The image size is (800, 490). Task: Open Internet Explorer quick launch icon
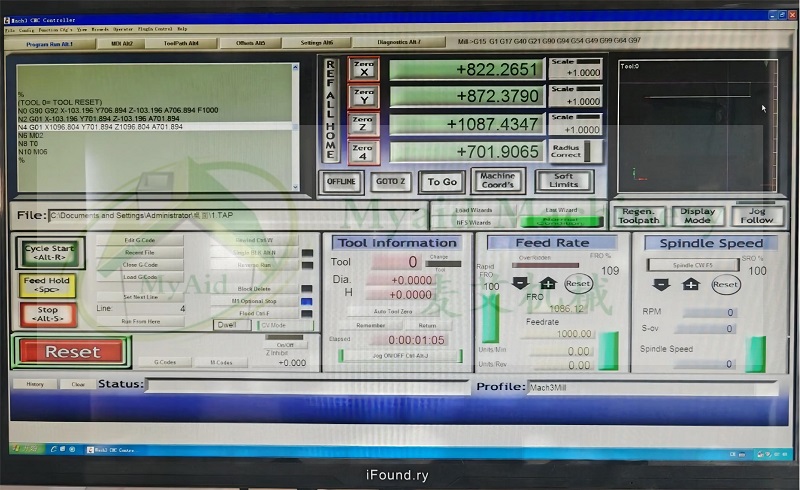[x=53, y=449]
